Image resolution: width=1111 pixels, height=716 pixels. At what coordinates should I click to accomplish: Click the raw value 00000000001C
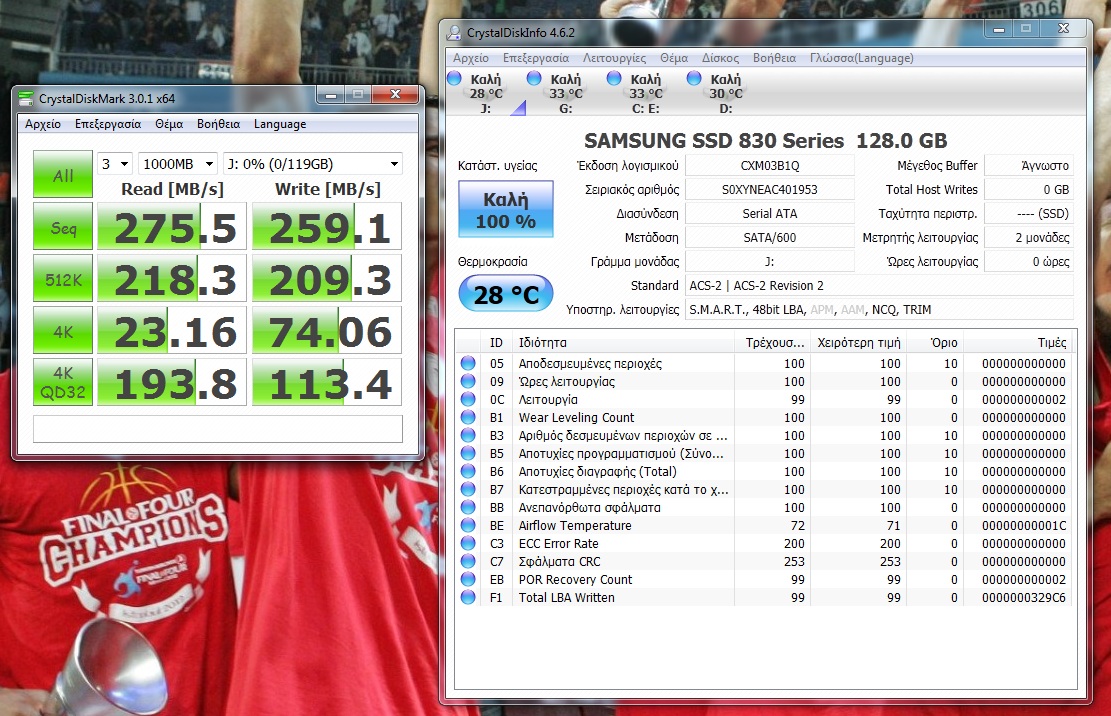pyautogui.click(x=1023, y=525)
